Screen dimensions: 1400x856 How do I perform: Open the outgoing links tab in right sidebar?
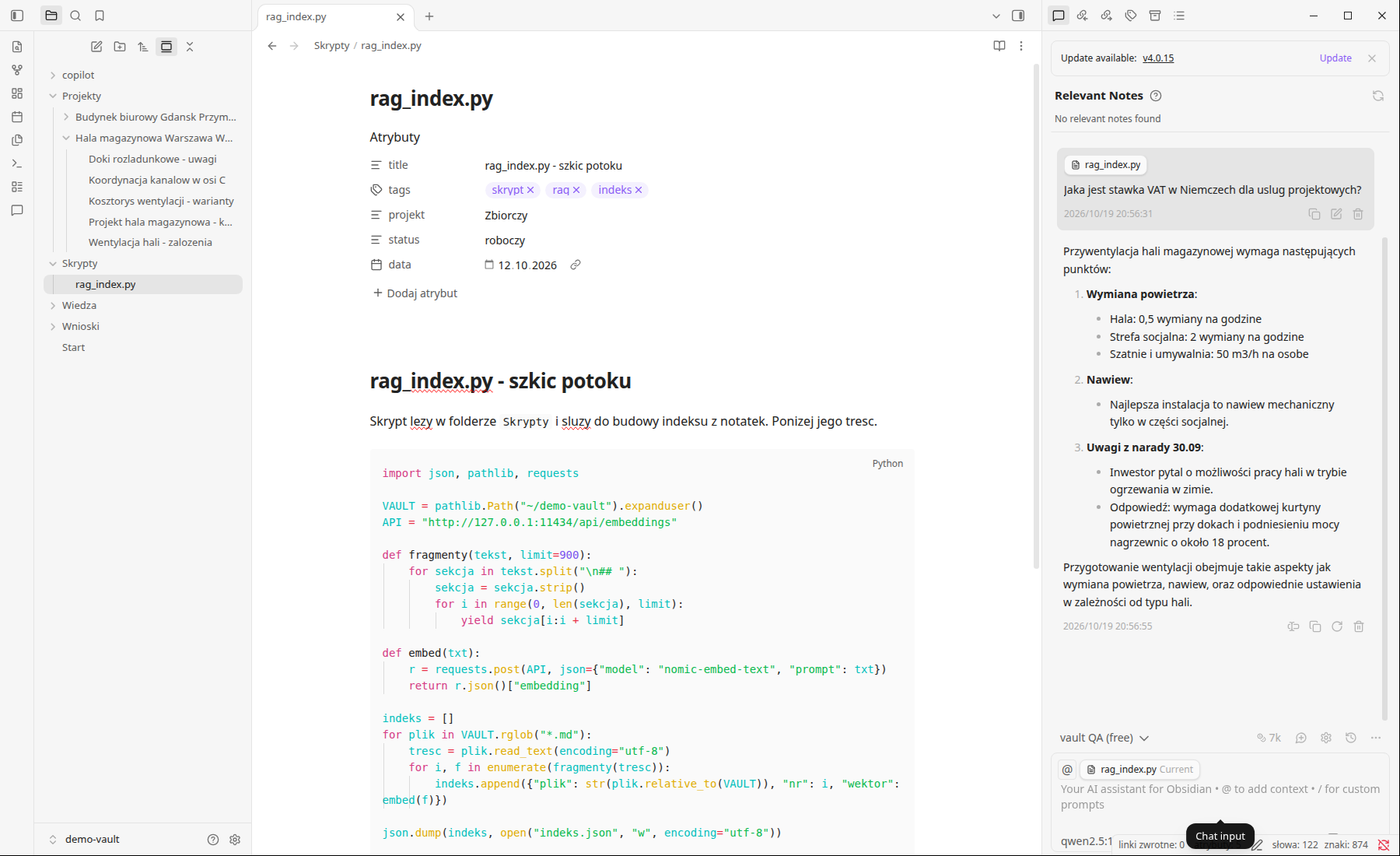pos(1107,16)
